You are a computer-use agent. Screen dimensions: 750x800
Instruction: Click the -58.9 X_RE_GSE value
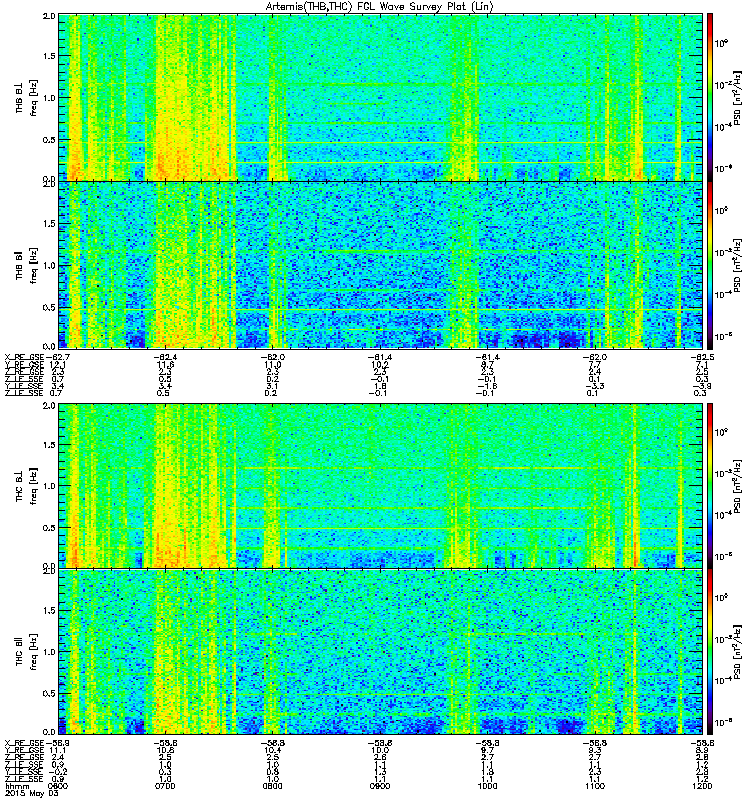coord(57,743)
